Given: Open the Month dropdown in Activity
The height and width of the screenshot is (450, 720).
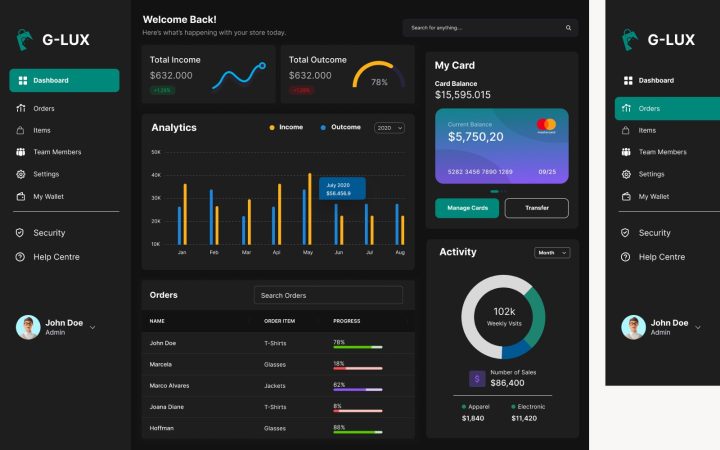Looking at the screenshot, I should pos(552,253).
